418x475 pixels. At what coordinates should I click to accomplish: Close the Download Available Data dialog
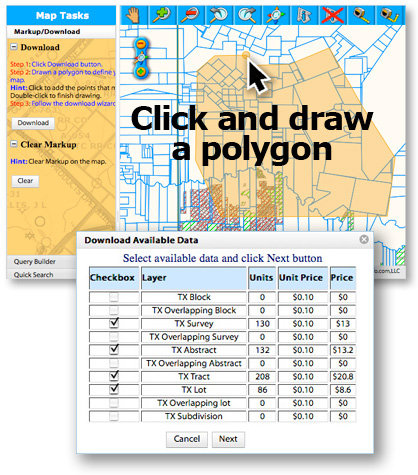point(364,239)
